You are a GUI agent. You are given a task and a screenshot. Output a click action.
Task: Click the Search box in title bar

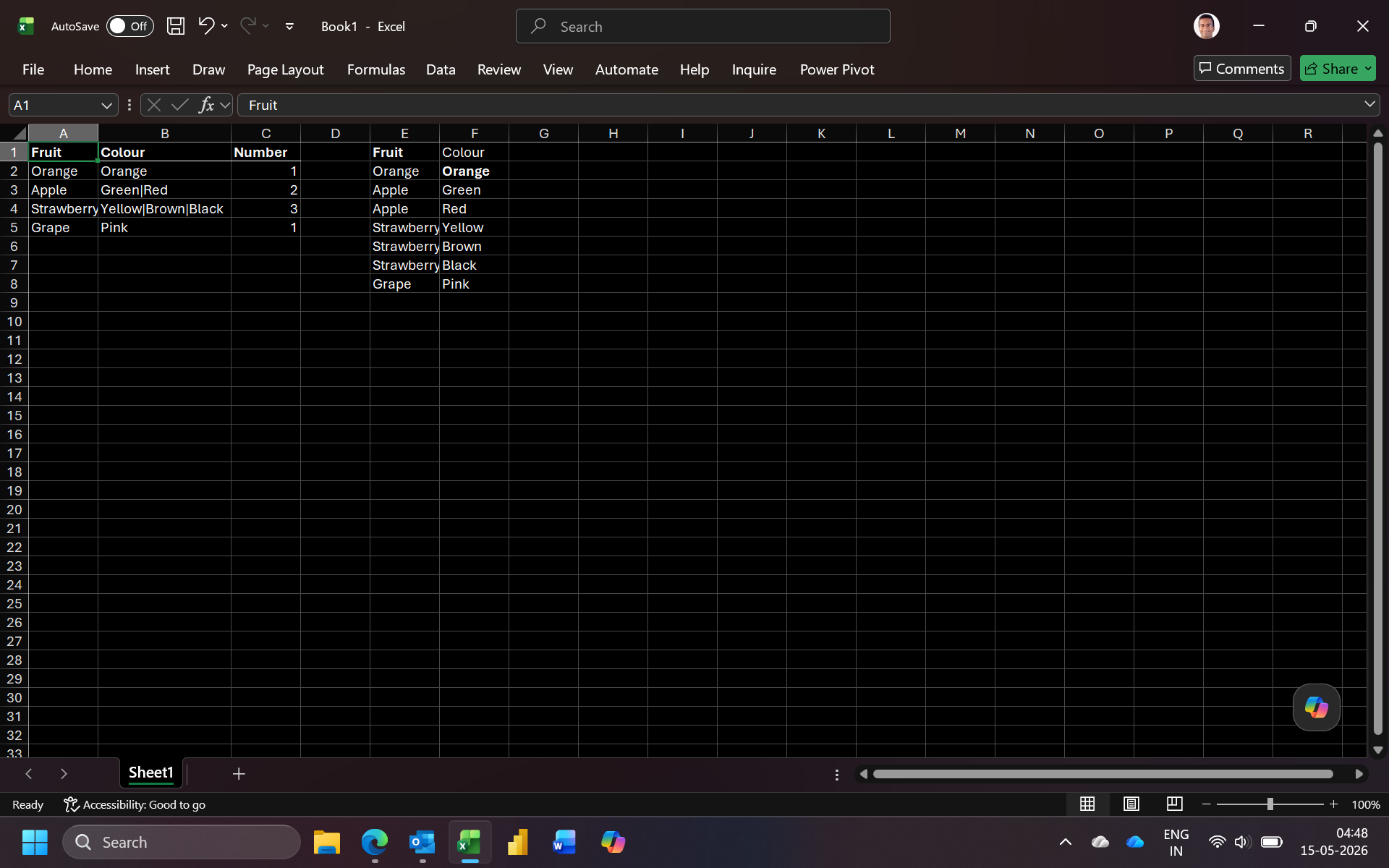(702, 27)
